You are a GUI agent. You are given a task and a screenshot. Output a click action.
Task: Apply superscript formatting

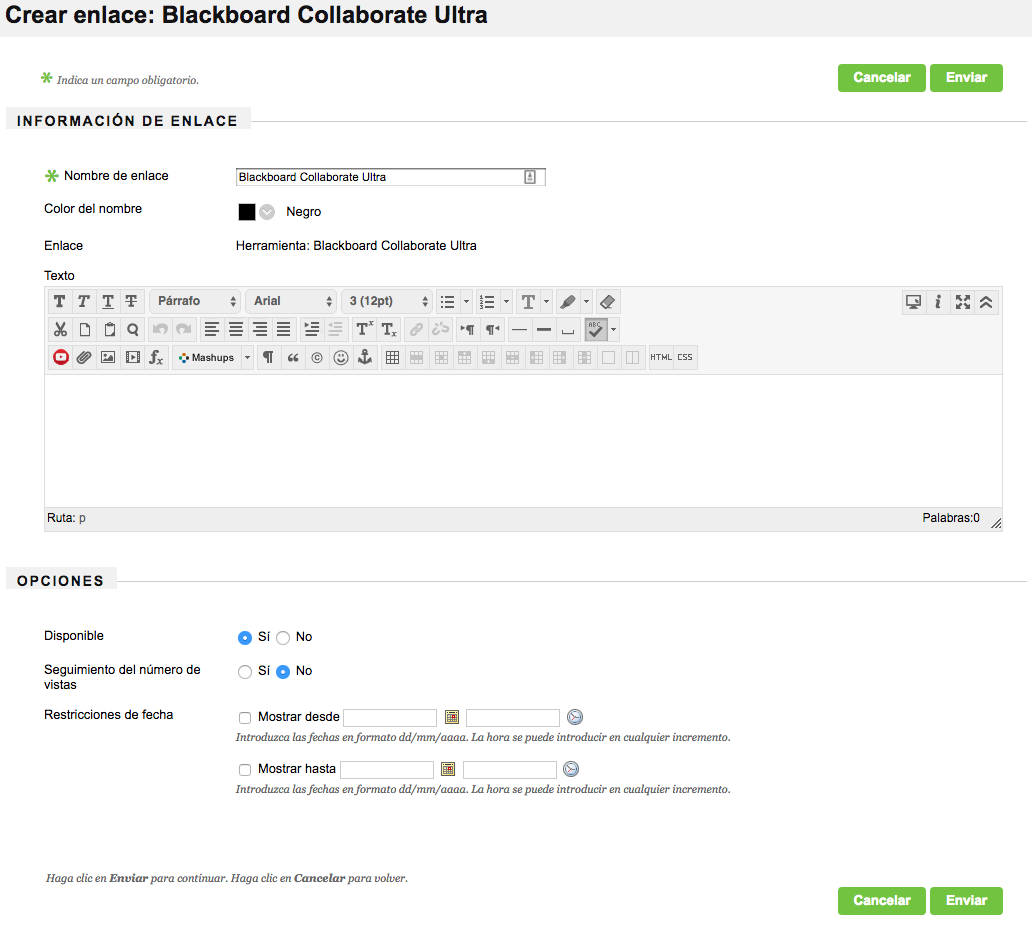click(x=364, y=329)
